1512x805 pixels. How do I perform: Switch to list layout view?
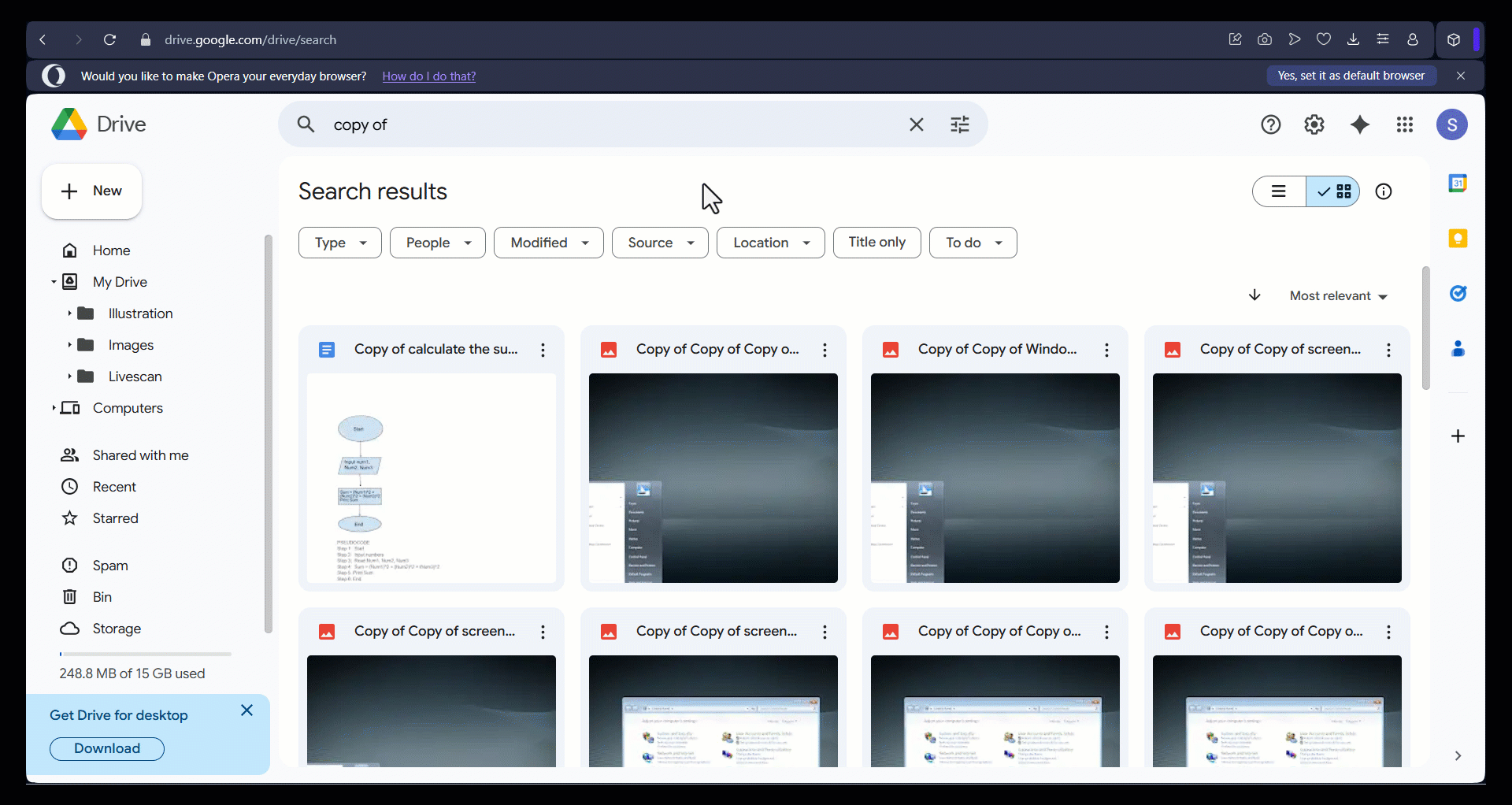click(1279, 191)
